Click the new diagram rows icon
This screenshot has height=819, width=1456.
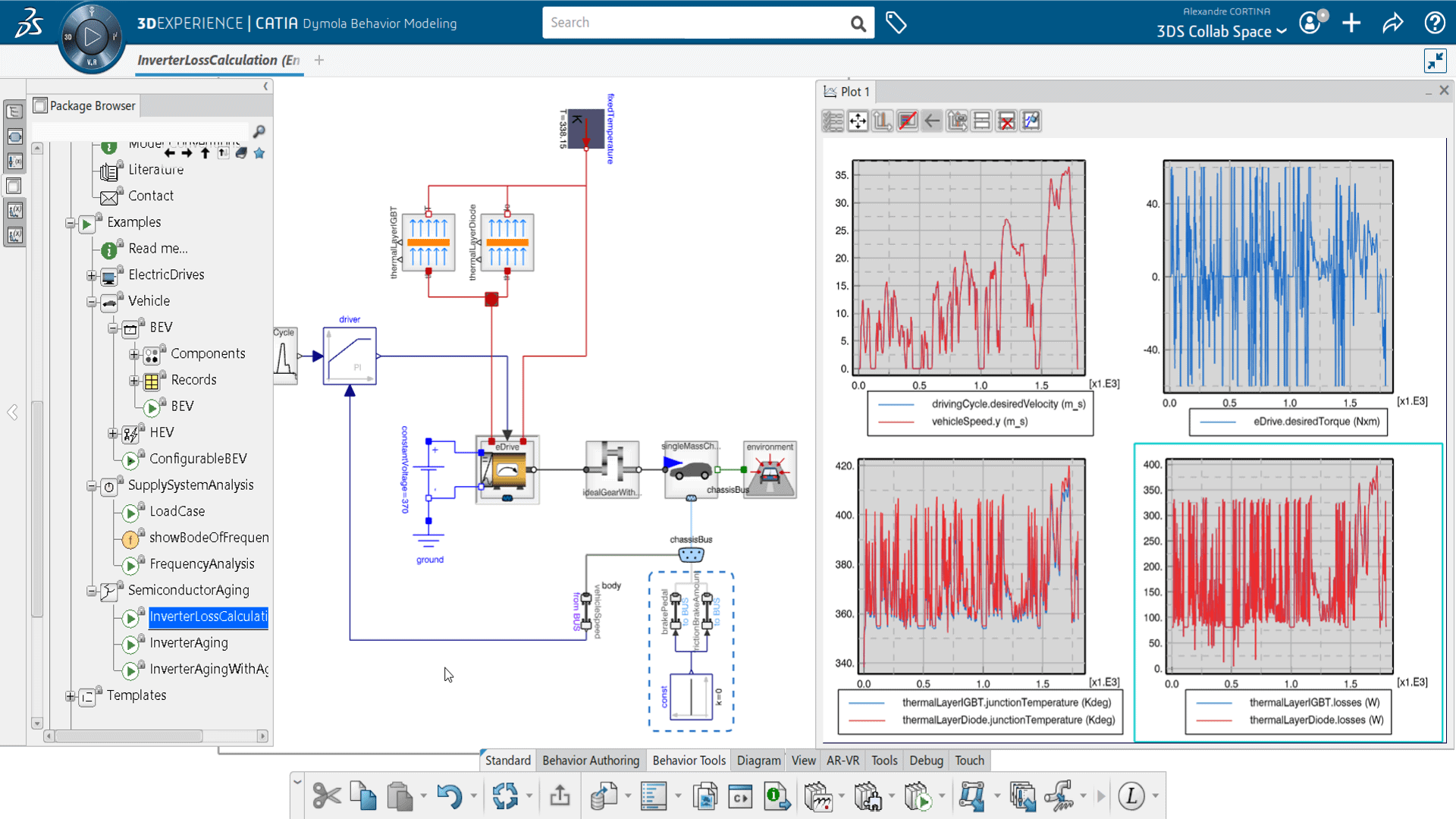[981, 121]
